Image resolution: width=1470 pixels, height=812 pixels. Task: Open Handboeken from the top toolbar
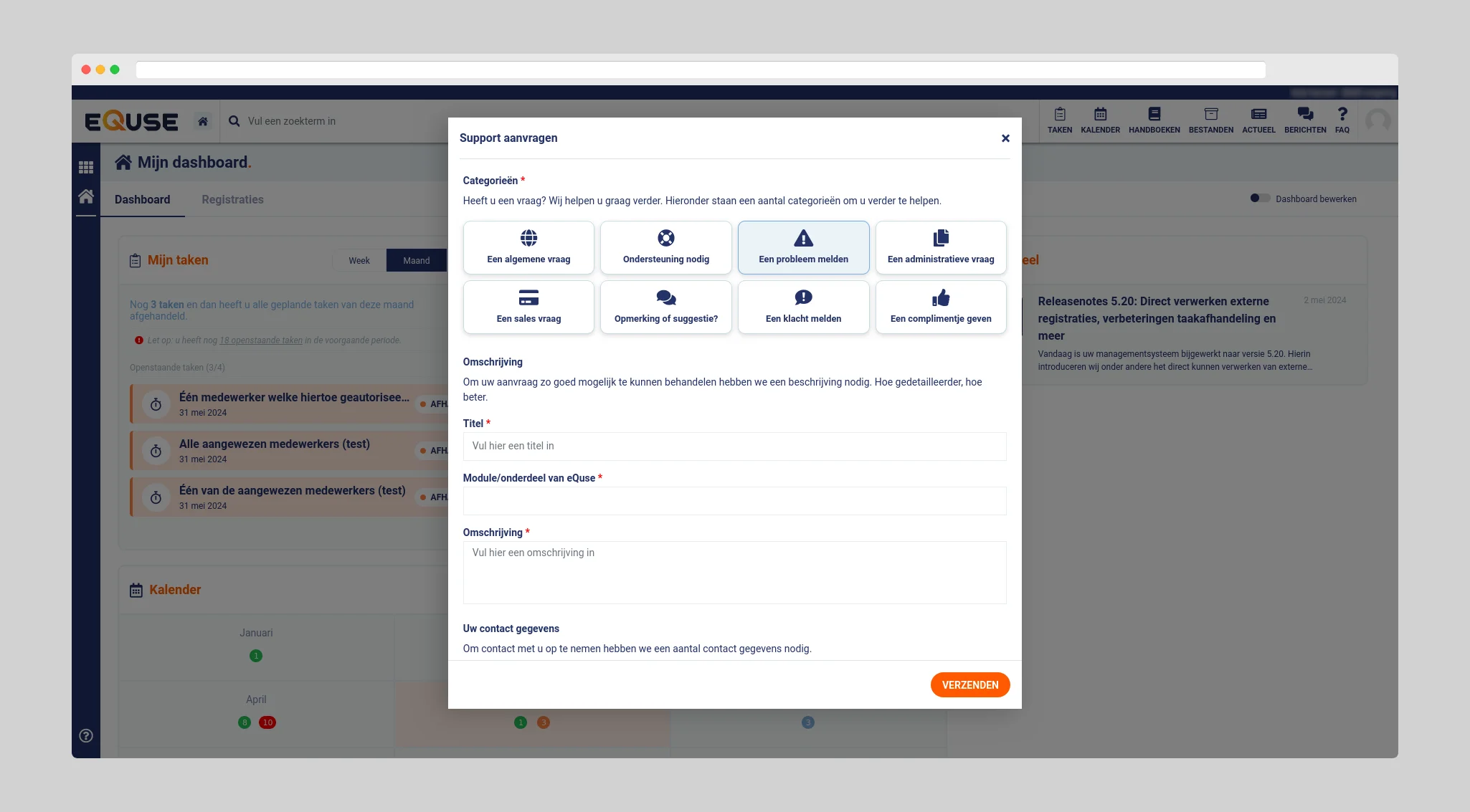tap(1154, 120)
